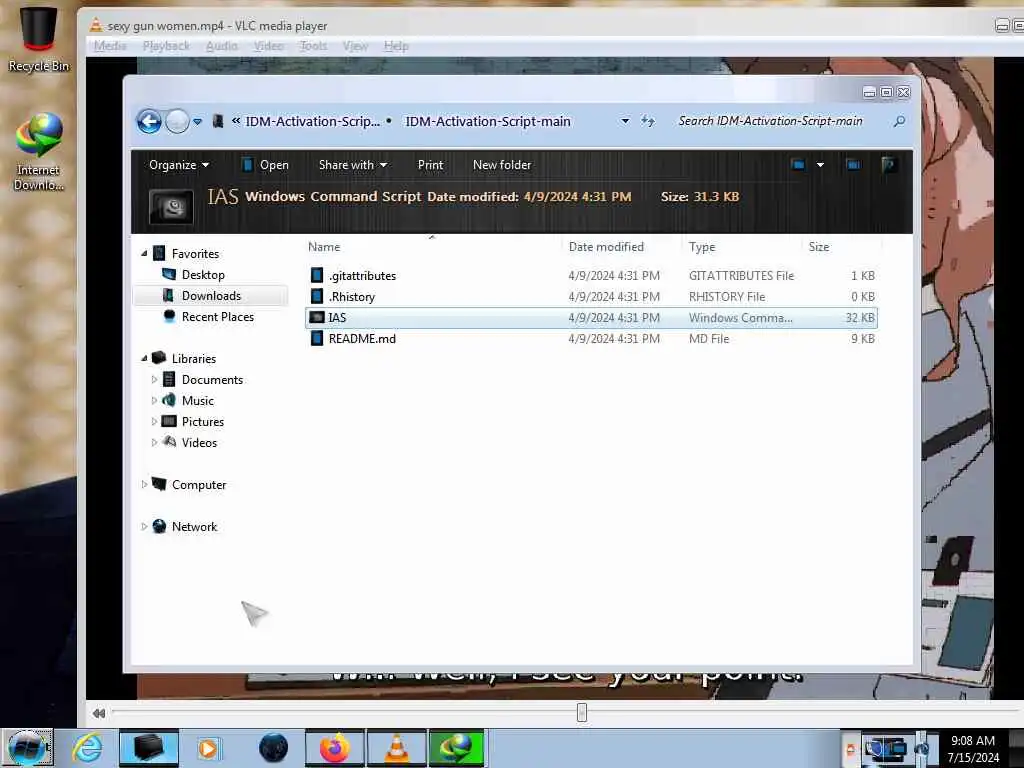
Task: Click the Print toolbar button
Action: coord(430,165)
